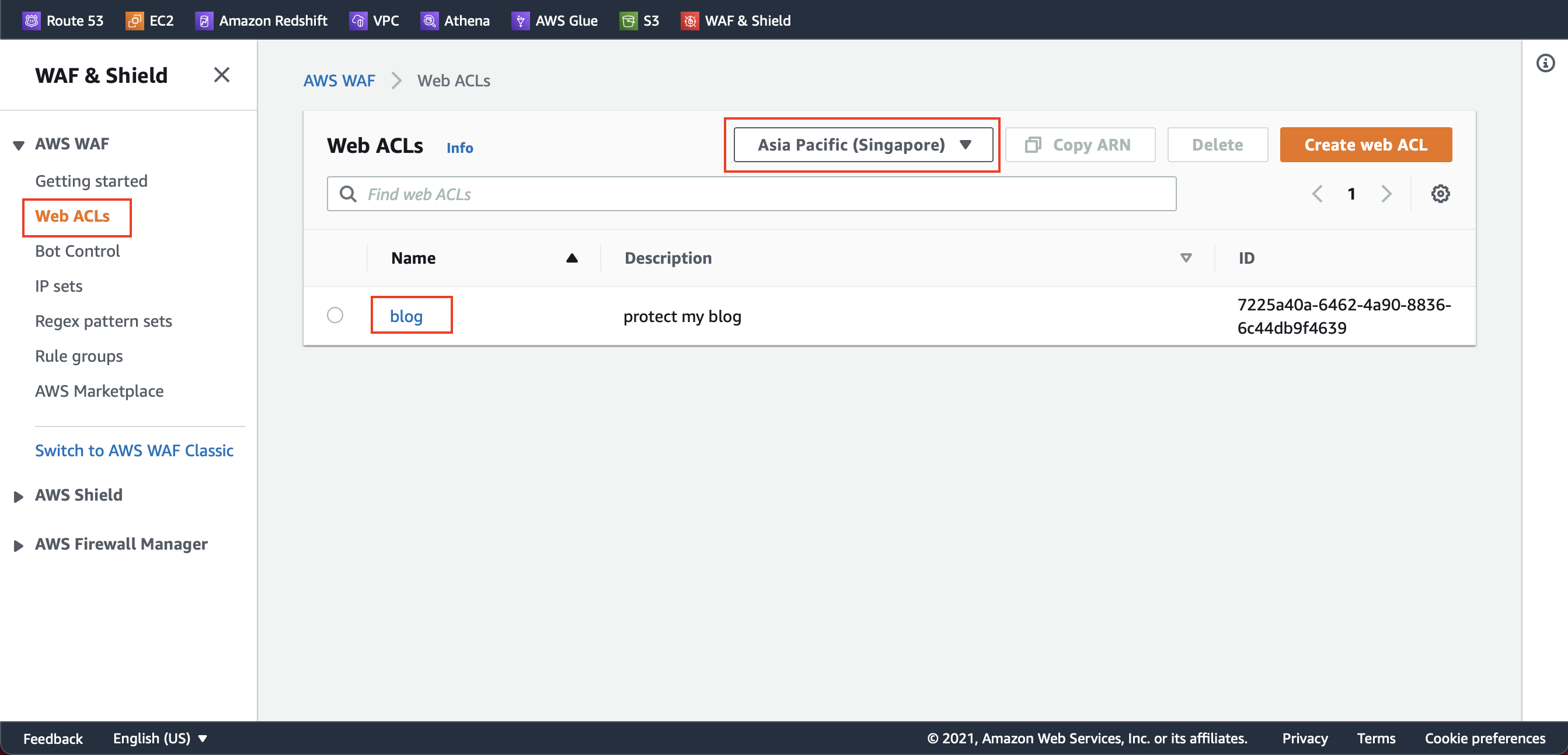Click the Create web ACL button
The image size is (1568, 755).
click(x=1365, y=145)
